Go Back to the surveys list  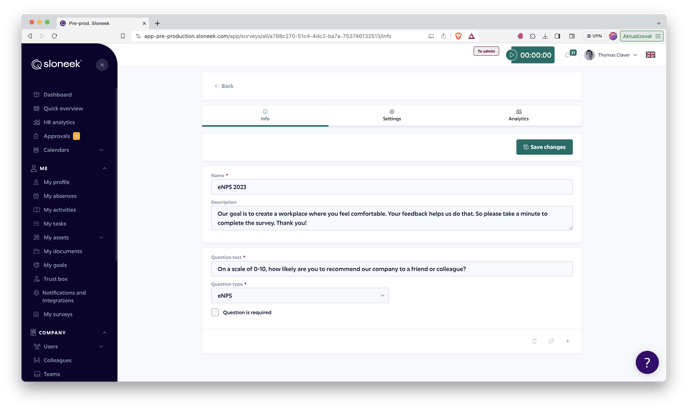224,86
